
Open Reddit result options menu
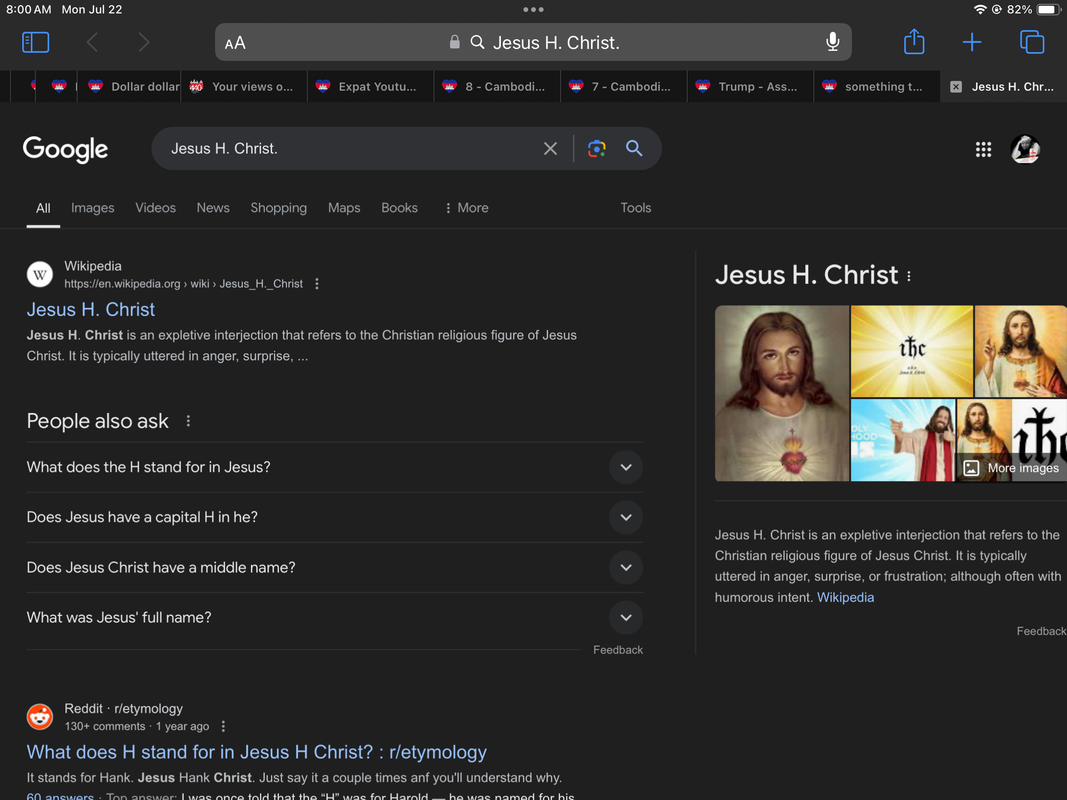pyautogui.click(x=223, y=727)
